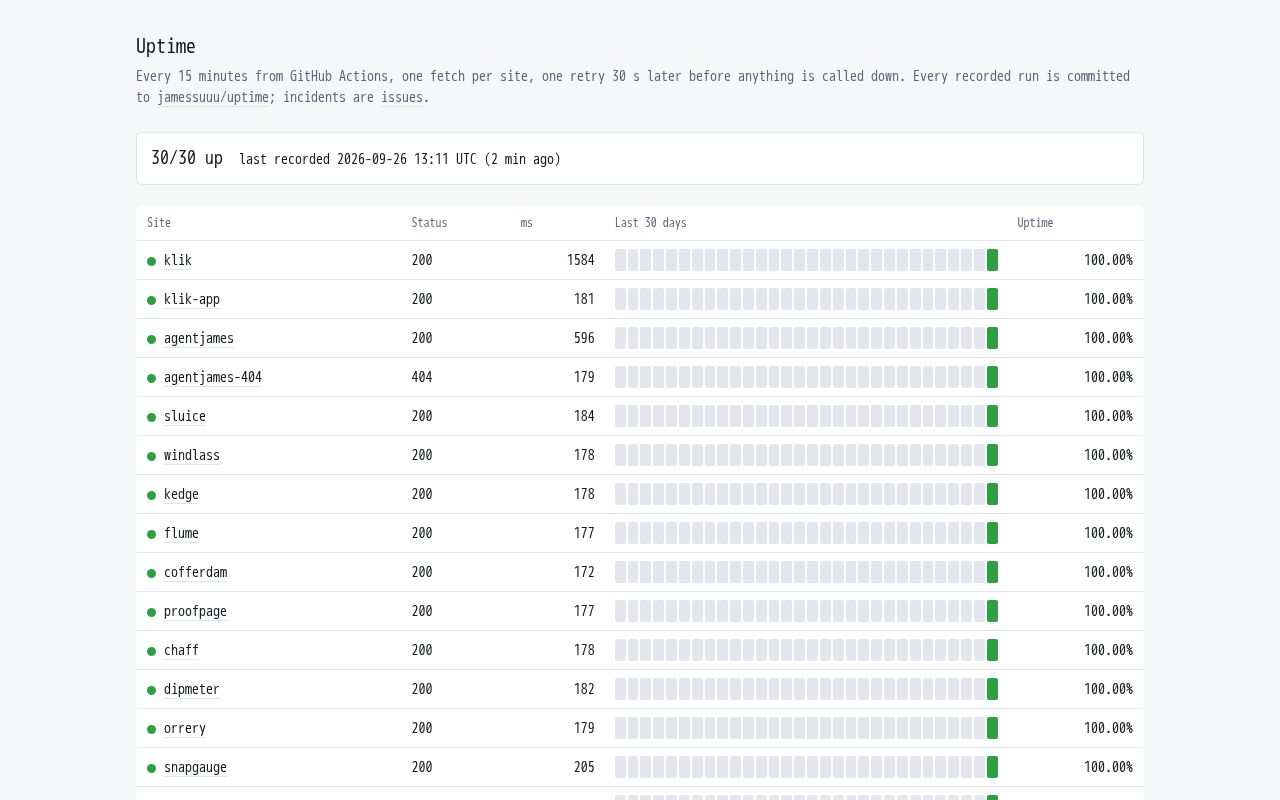1280x800 pixels.
Task: Open the agentjames site link
Action: [x=199, y=338]
